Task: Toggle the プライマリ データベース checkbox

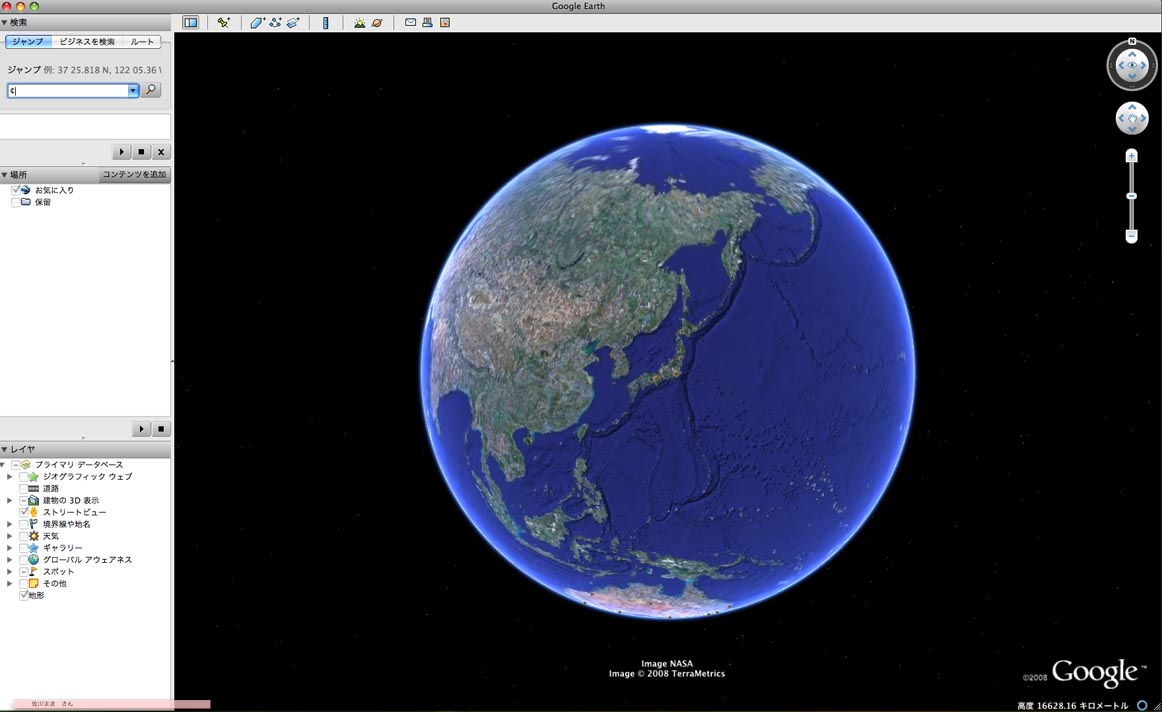Action: click(16, 465)
